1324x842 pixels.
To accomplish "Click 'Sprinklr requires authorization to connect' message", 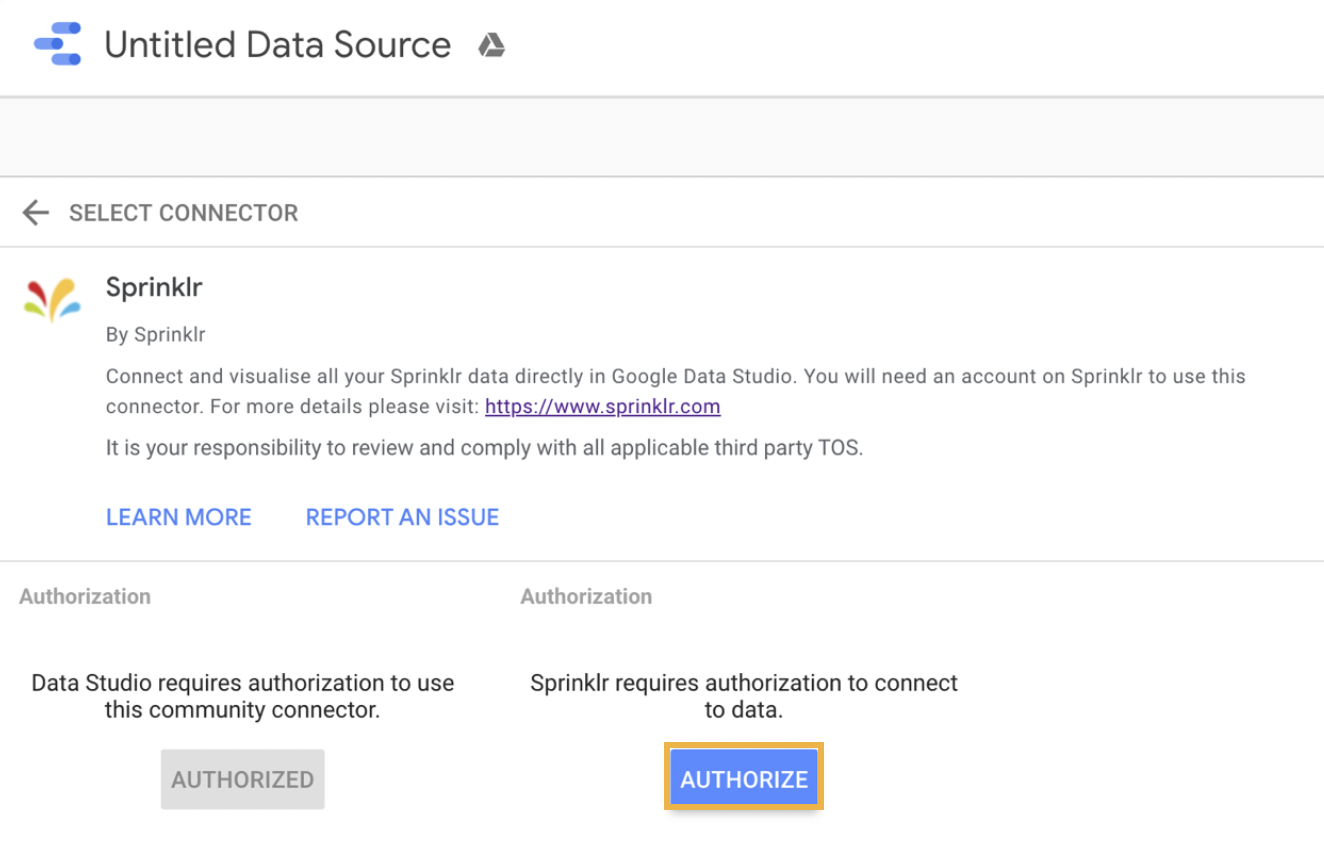I will (744, 697).
